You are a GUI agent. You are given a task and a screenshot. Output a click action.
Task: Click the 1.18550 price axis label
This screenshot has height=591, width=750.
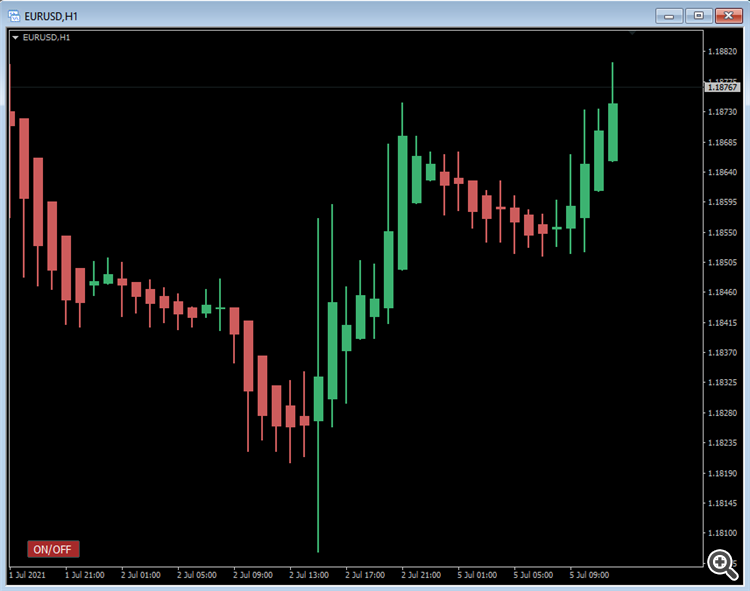[x=722, y=233]
